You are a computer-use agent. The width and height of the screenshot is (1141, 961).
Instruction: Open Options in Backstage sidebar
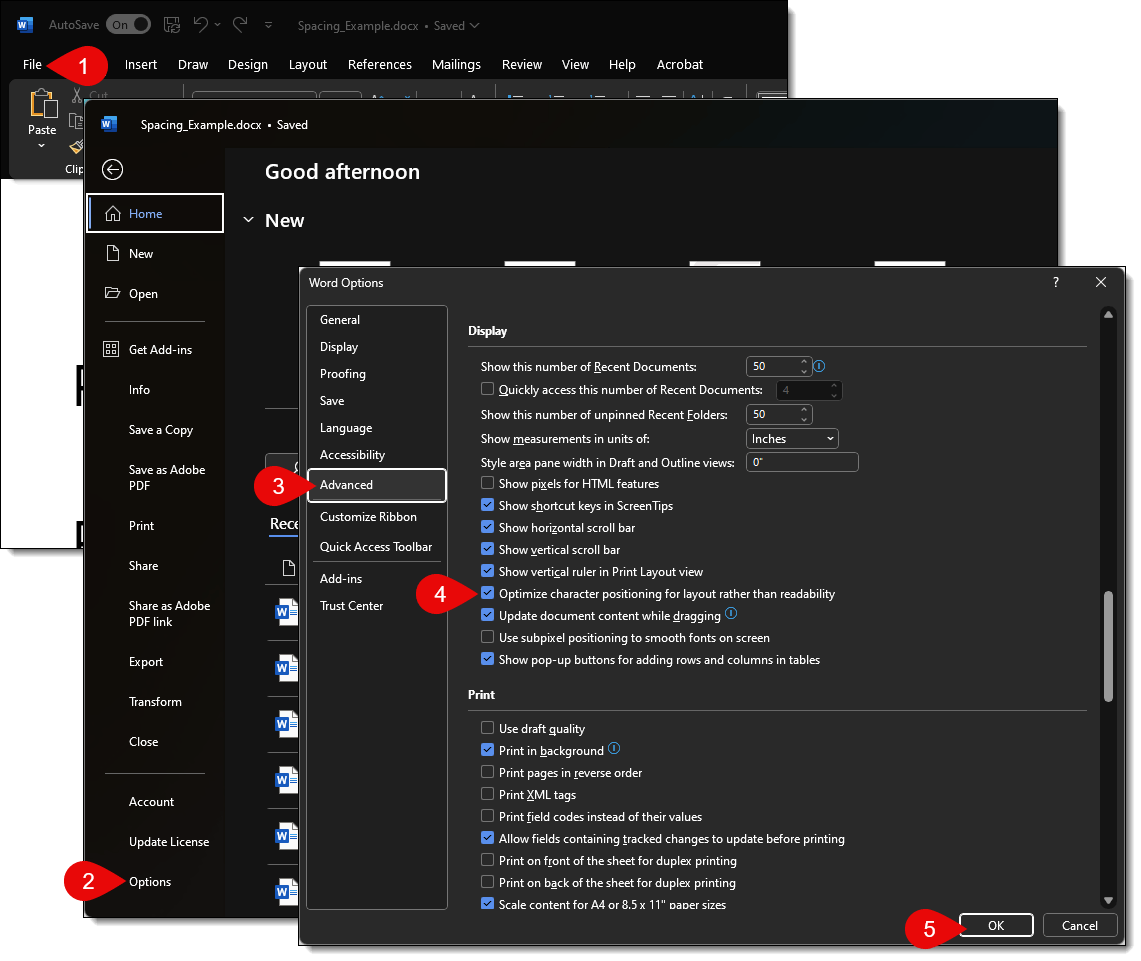(x=150, y=882)
